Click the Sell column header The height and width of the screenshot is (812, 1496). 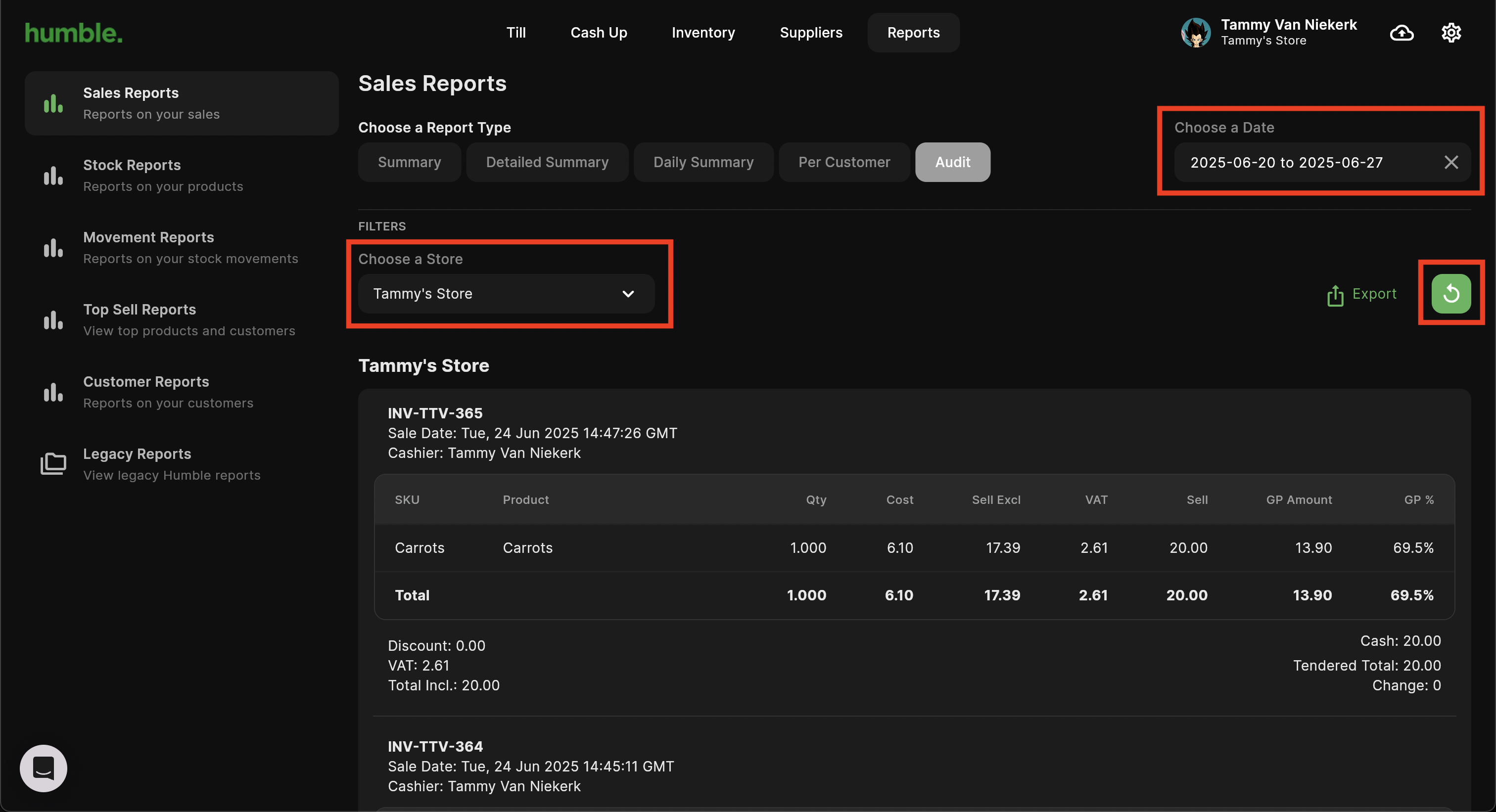(1197, 500)
